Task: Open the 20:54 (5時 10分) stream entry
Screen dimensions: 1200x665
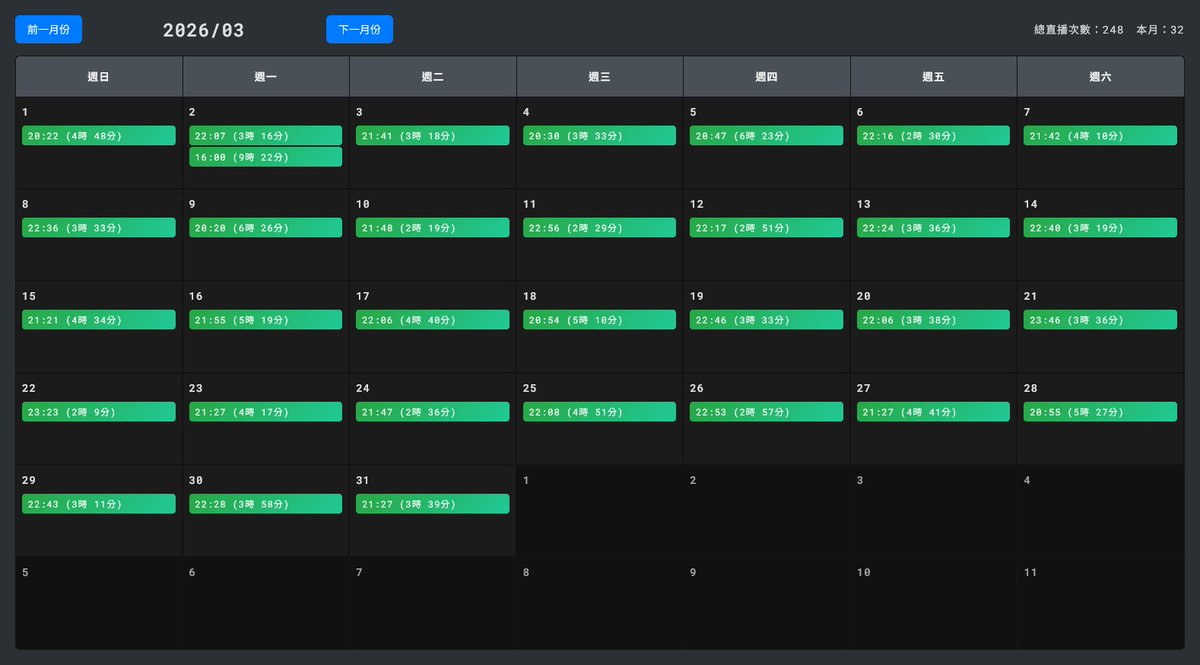Action: (x=600, y=320)
